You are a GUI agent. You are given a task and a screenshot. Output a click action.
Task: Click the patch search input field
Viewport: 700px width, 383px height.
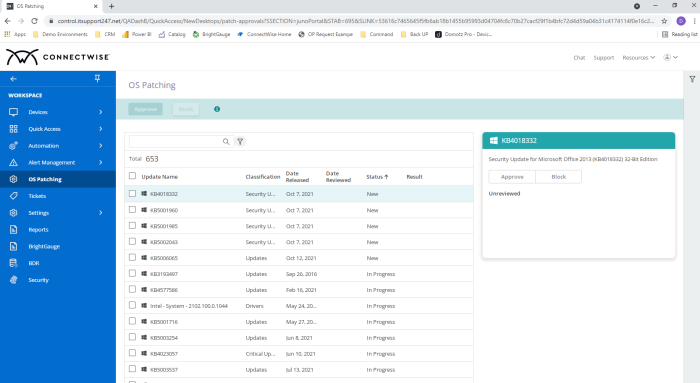tap(175, 142)
